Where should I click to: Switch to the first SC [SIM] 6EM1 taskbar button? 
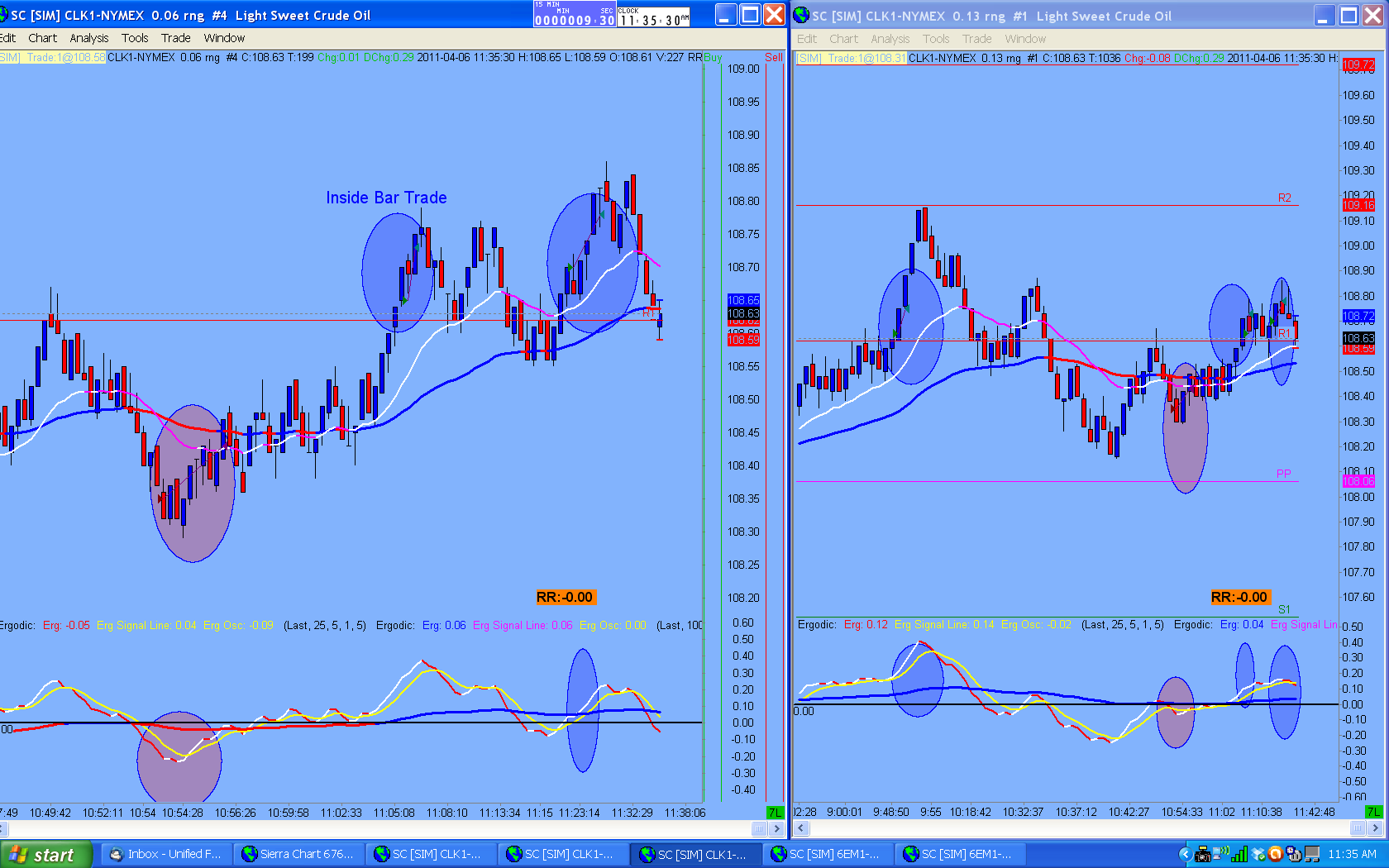(827, 854)
